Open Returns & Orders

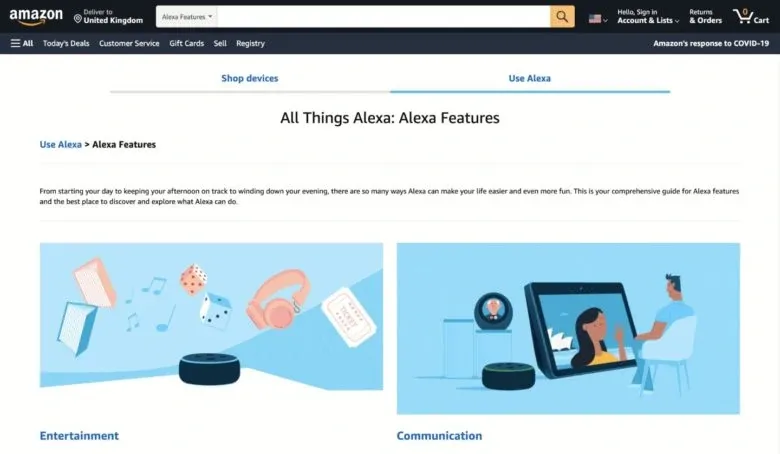point(705,16)
